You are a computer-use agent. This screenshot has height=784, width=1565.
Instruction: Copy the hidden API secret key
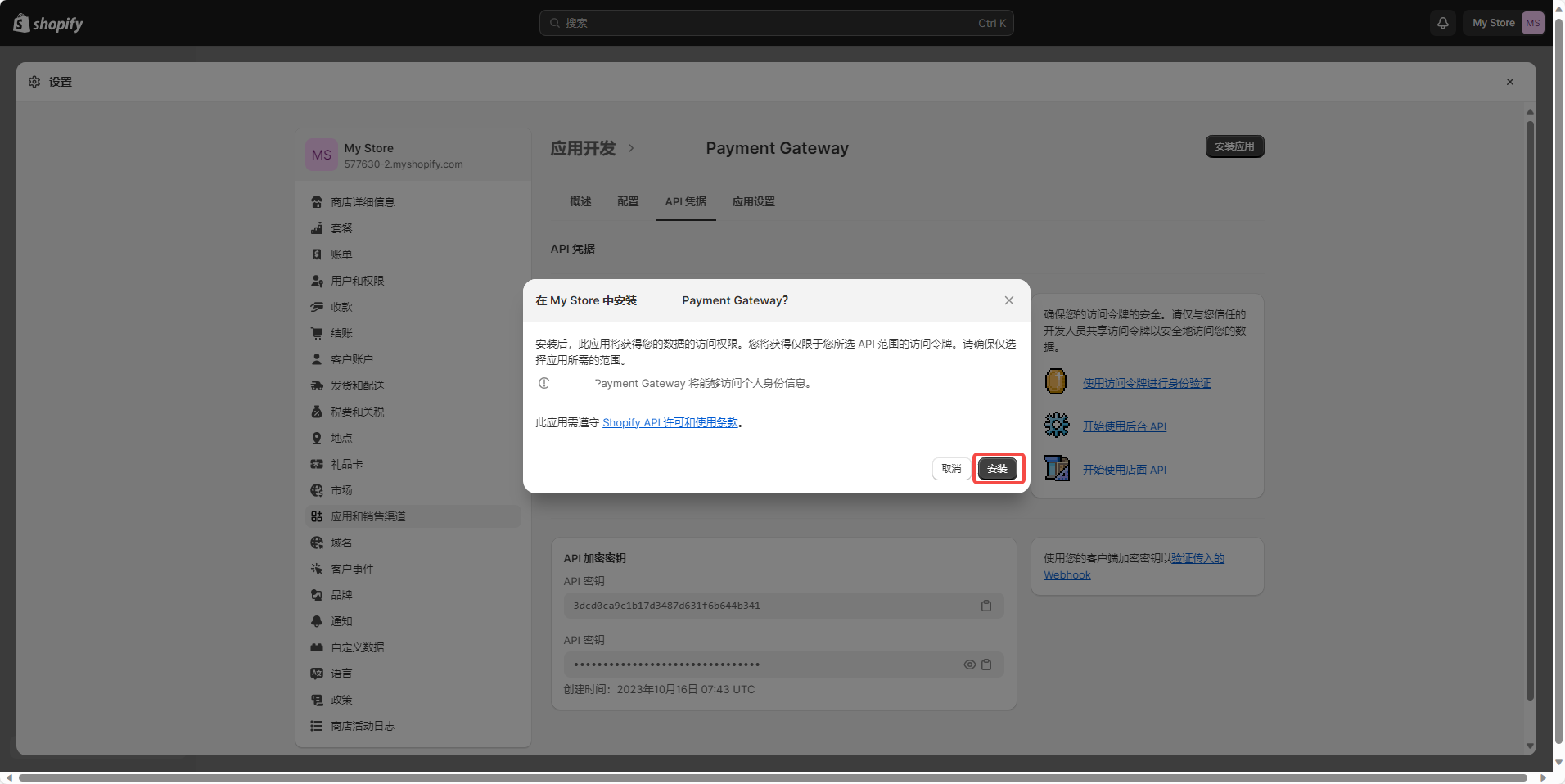[x=986, y=665]
